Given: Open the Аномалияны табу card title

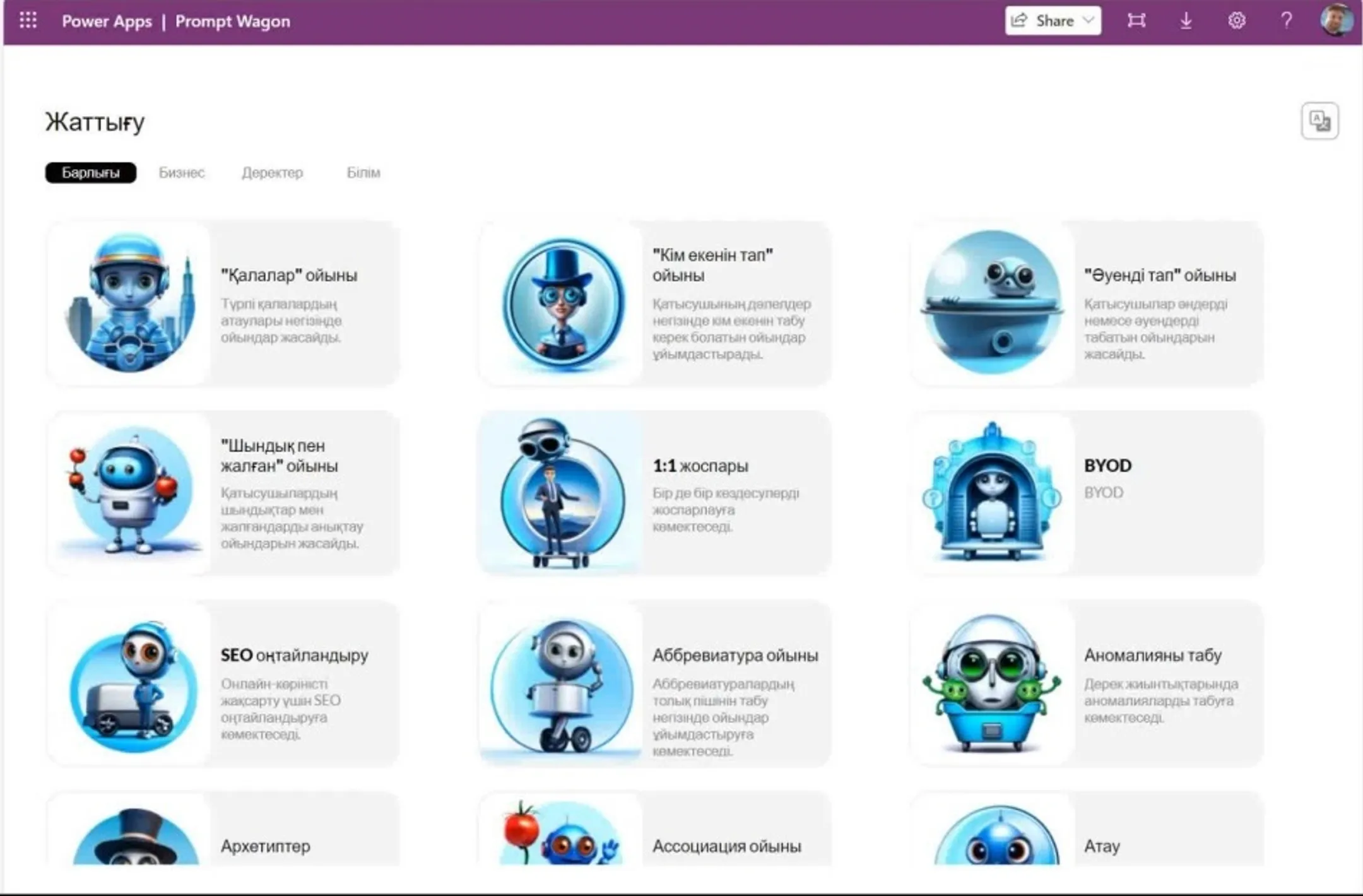Looking at the screenshot, I should click(x=1153, y=656).
